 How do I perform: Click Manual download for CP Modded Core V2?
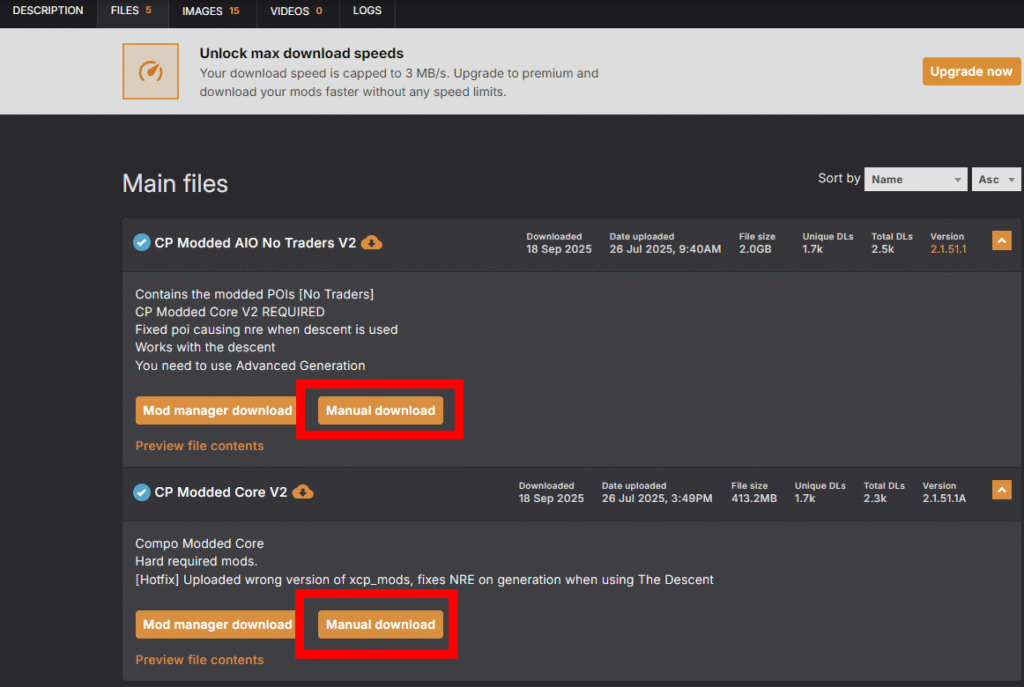[380, 624]
